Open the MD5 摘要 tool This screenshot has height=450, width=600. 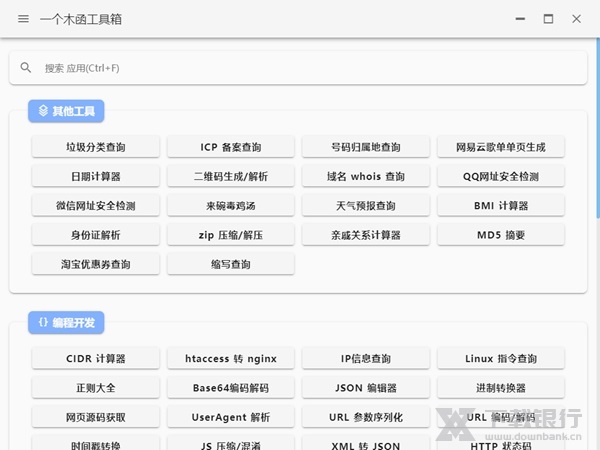501,235
